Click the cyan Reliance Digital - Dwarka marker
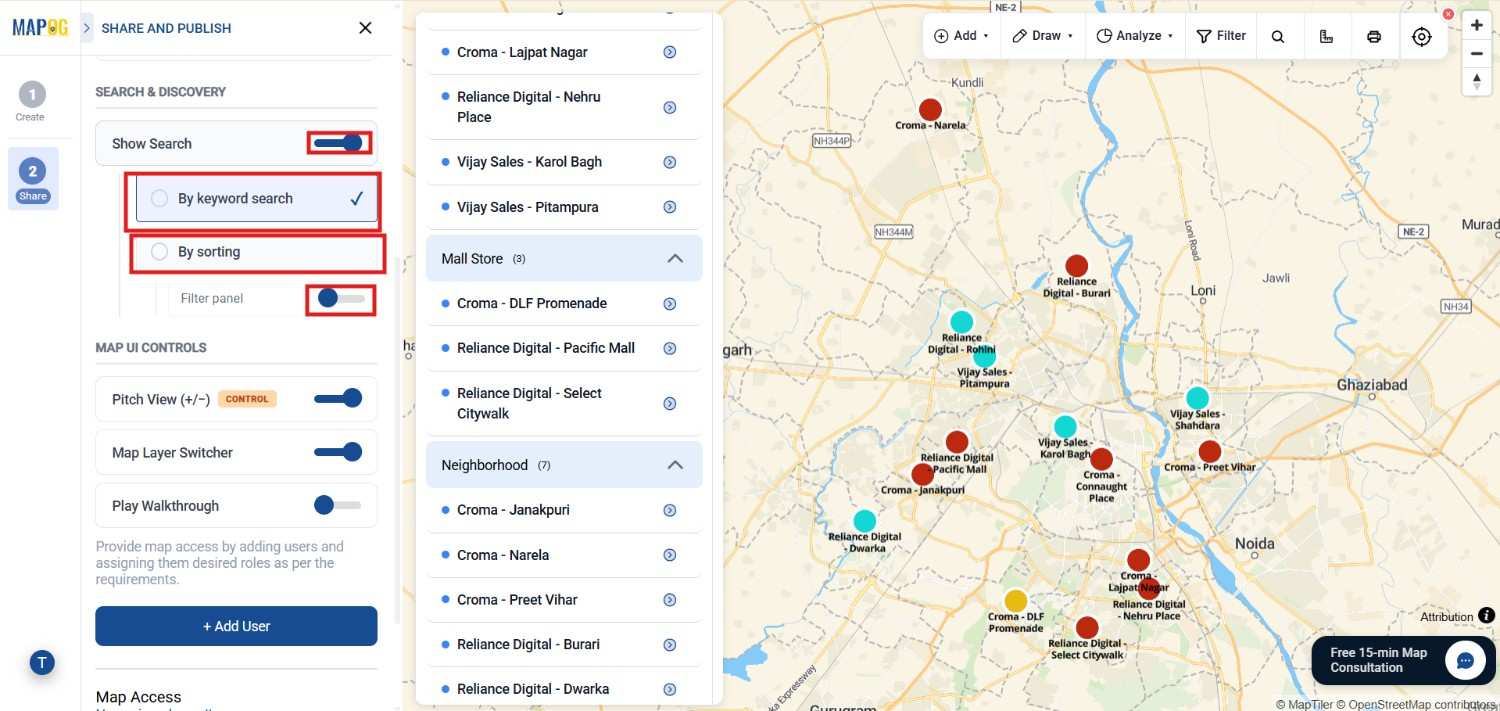 point(864,521)
